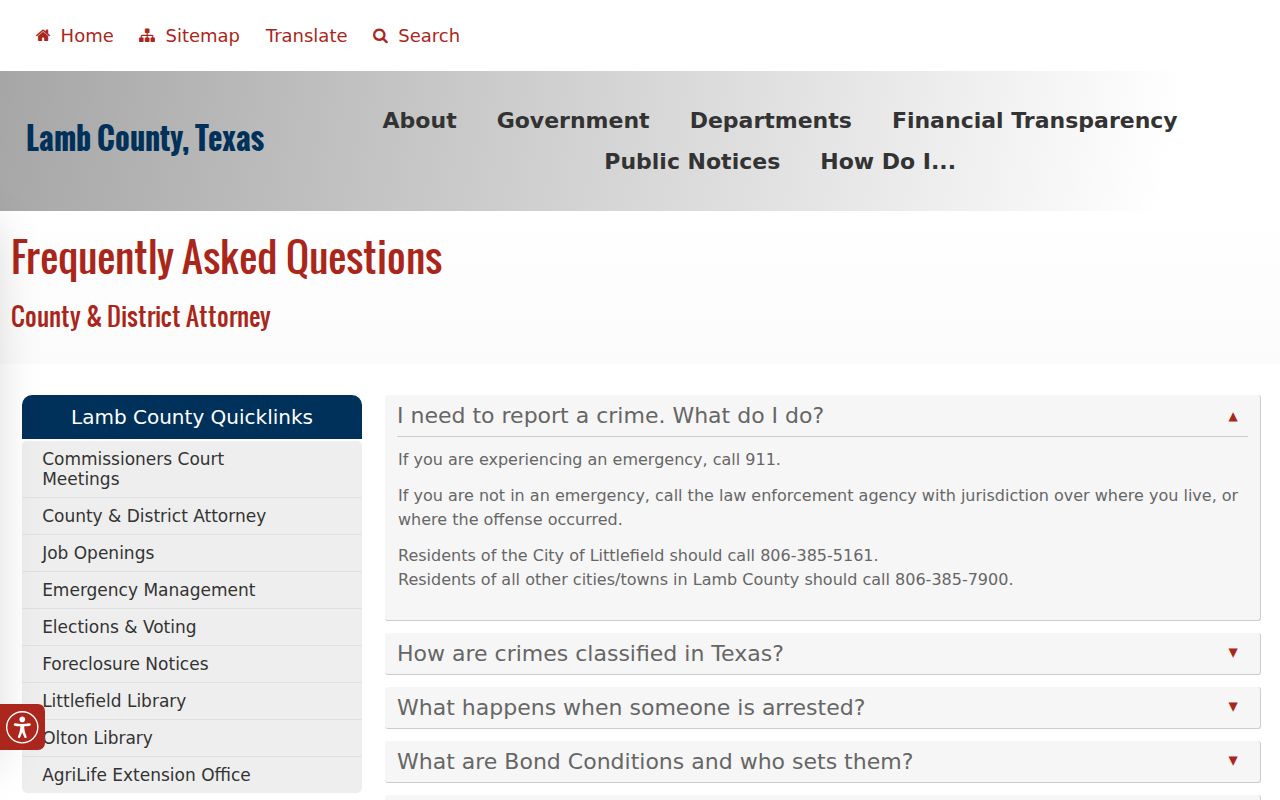Open Foreclosure Notices quicklink

(x=192, y=664)
